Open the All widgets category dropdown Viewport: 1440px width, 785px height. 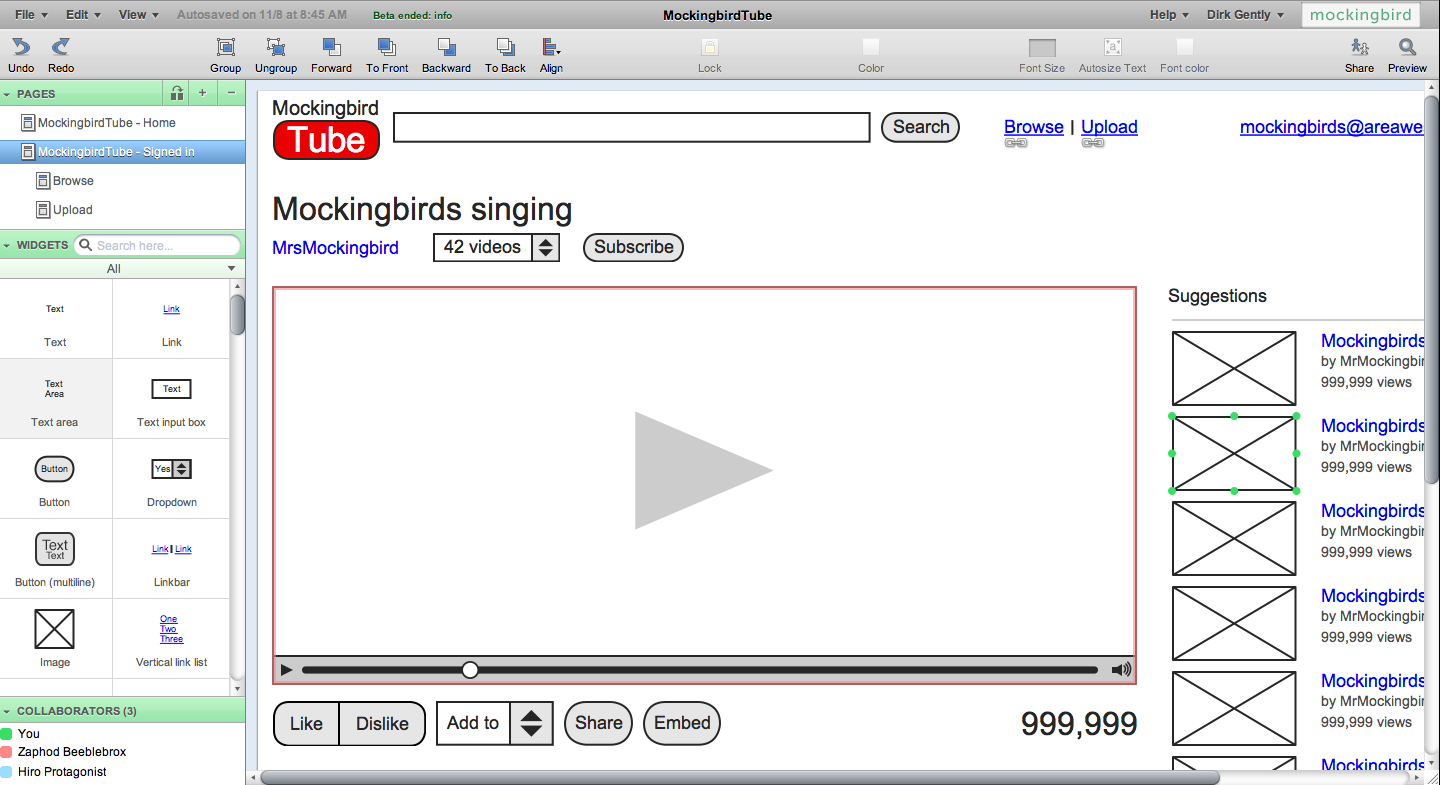click(x=231, y=268)
